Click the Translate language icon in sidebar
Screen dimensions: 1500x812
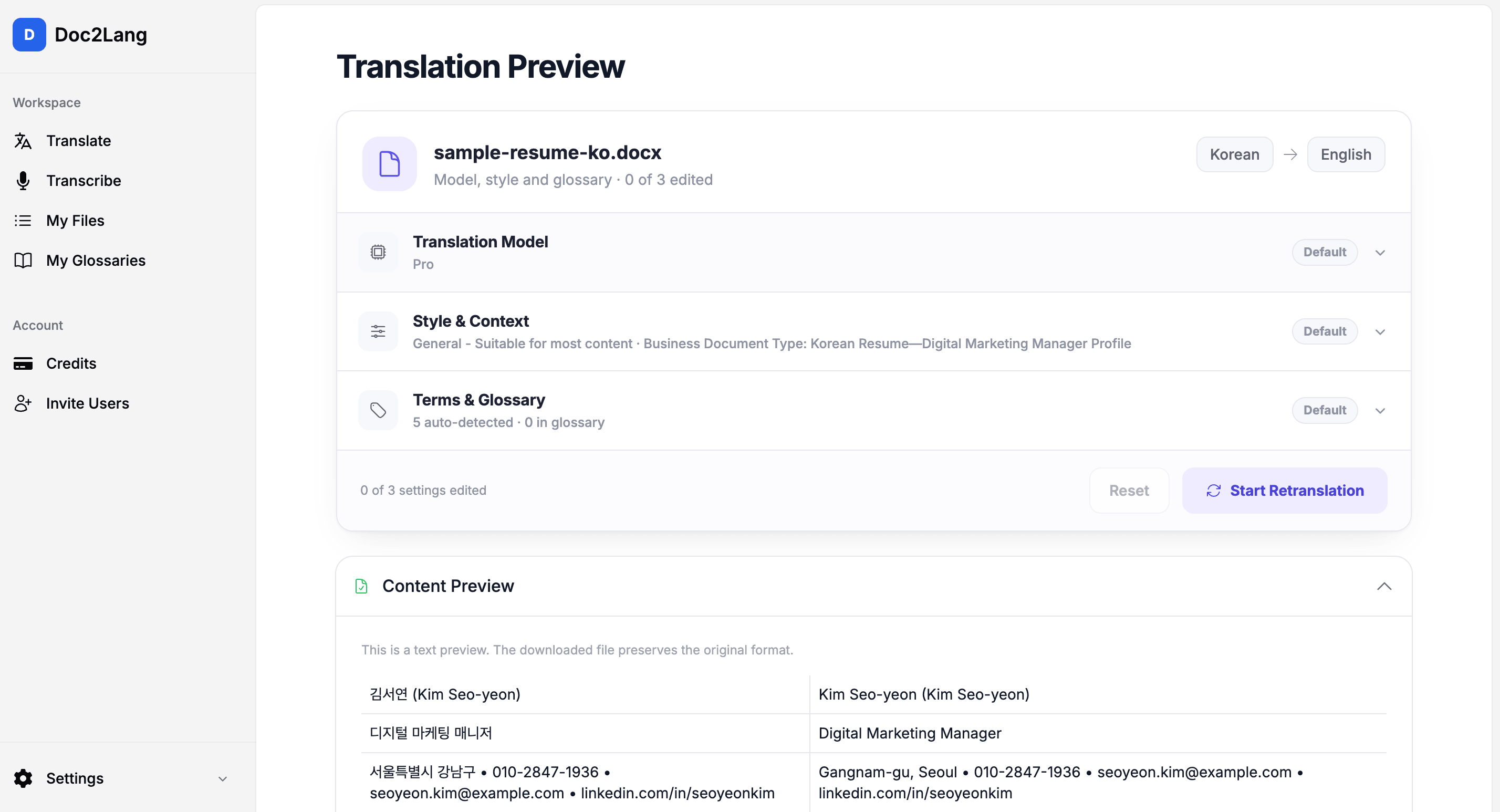pyautogui.click(x=23, y=141)
